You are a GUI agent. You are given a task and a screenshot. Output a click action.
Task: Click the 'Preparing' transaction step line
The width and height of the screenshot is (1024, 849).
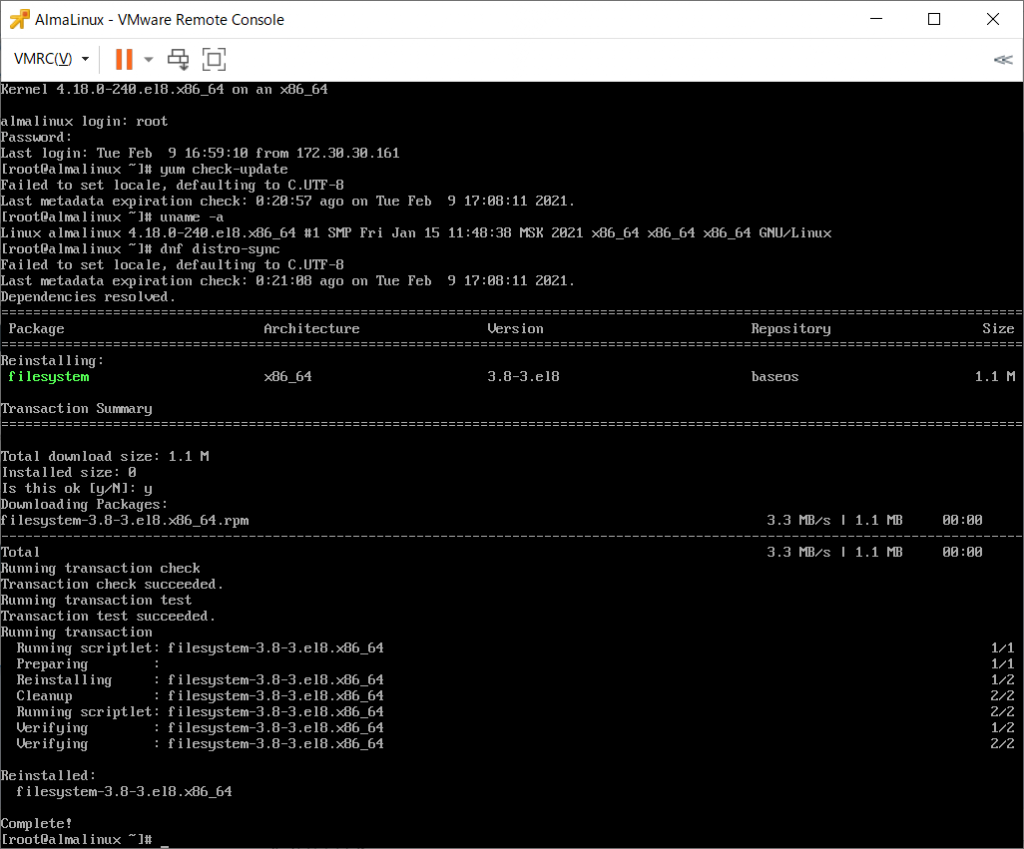(x=515, y=664)
